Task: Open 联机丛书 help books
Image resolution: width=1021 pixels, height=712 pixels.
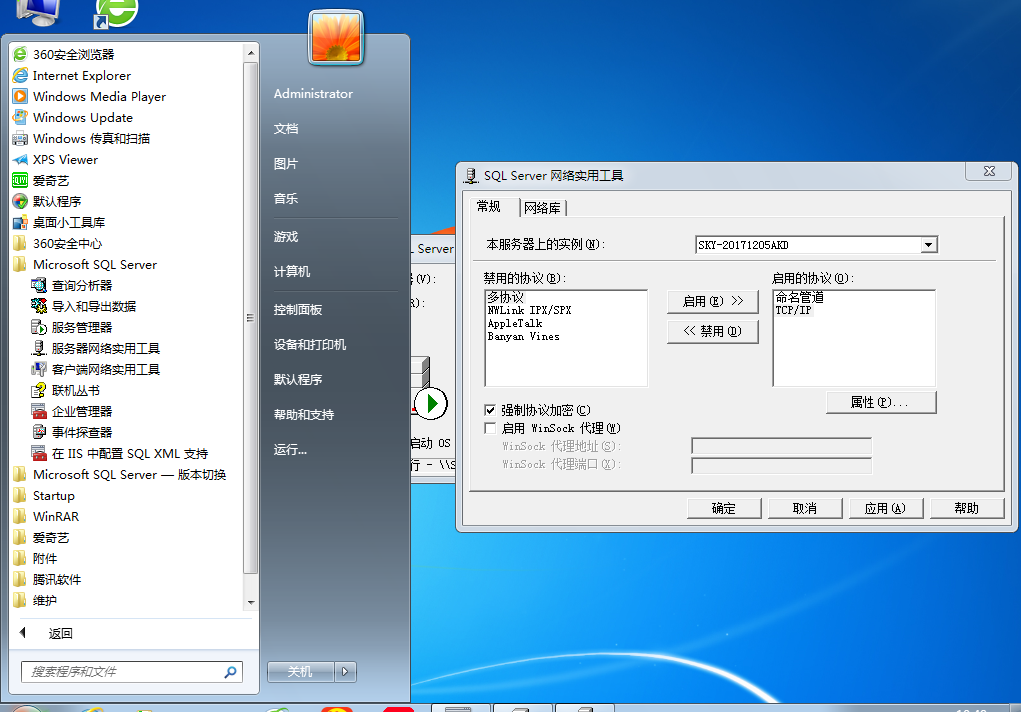Action: 66,390
